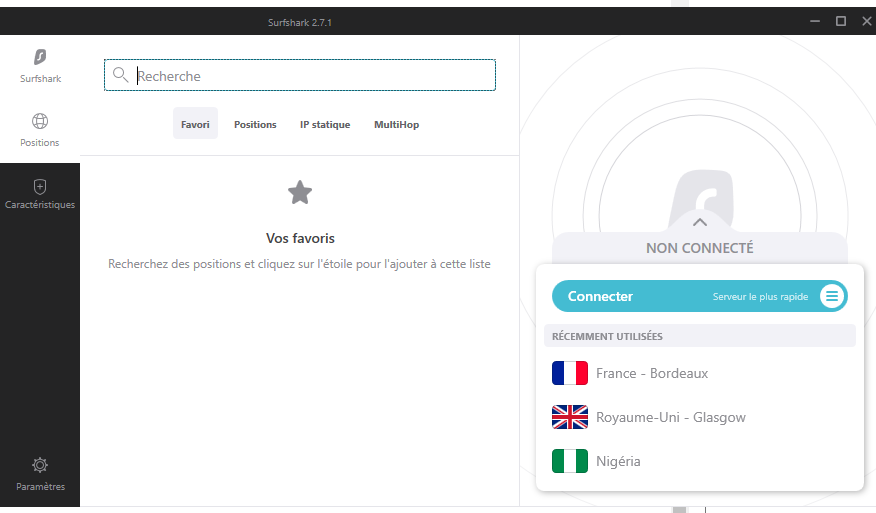This screenshot has height=513, width=876.
Task: Focus the Recherche search field
Action: [x=300, y=75]
